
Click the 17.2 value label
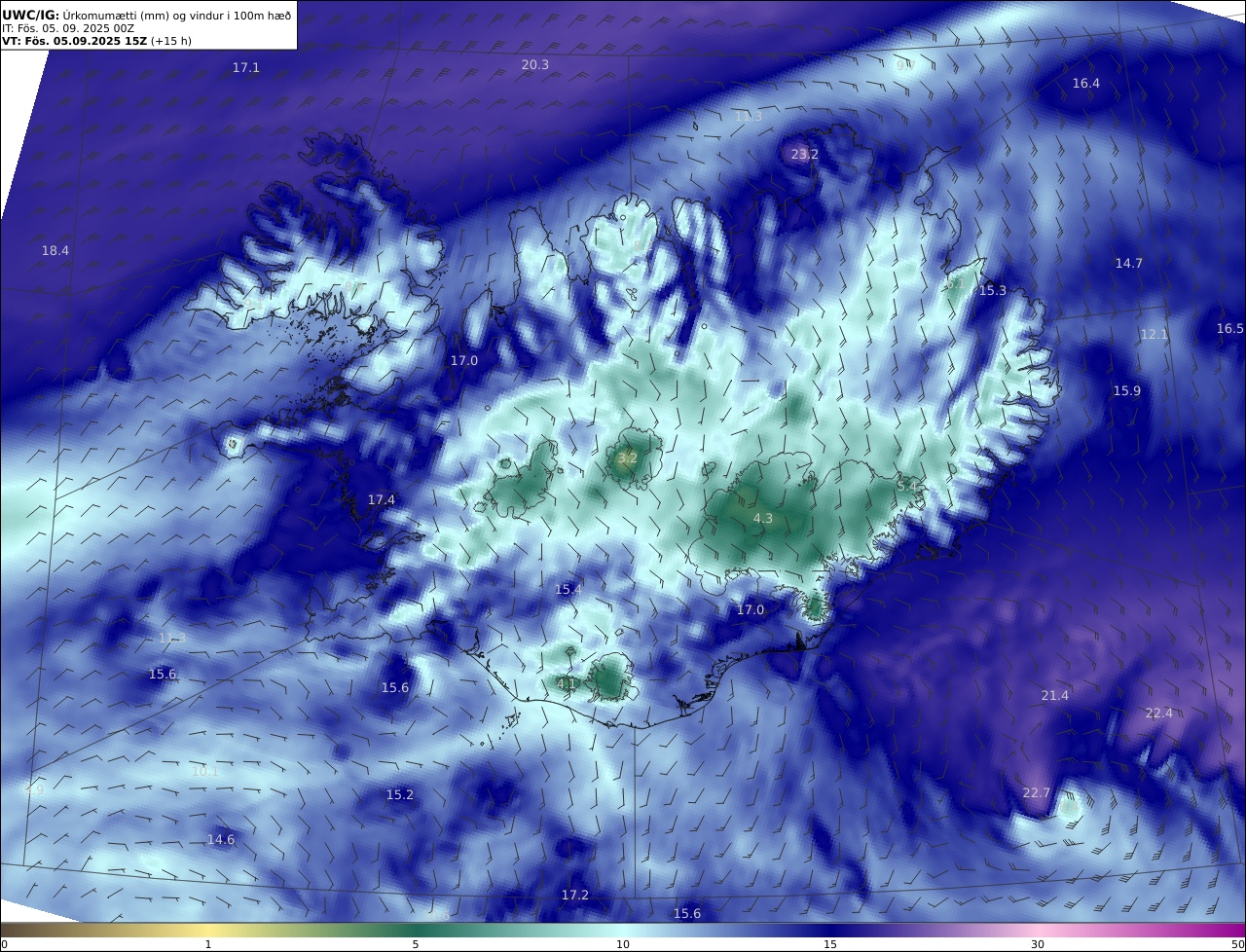575,896
